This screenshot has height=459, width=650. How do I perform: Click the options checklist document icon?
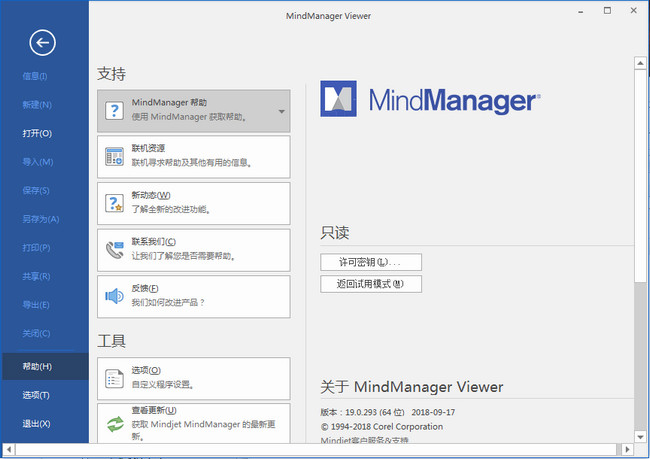point(114,379)
